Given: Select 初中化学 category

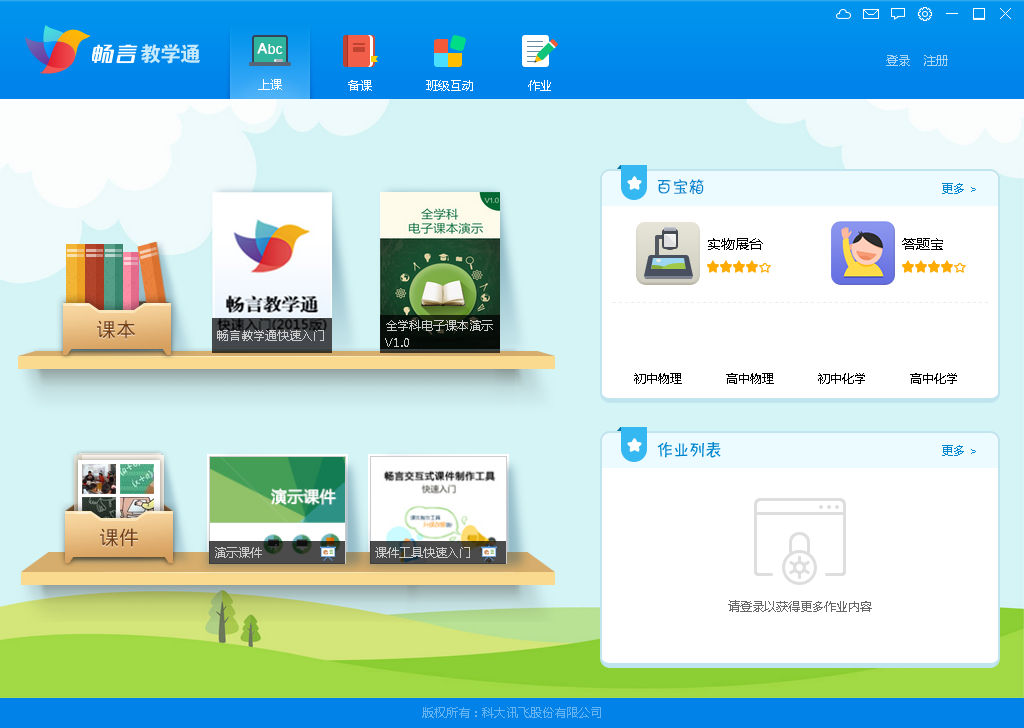Looking at the screenshot, I should tap(841, 379).
